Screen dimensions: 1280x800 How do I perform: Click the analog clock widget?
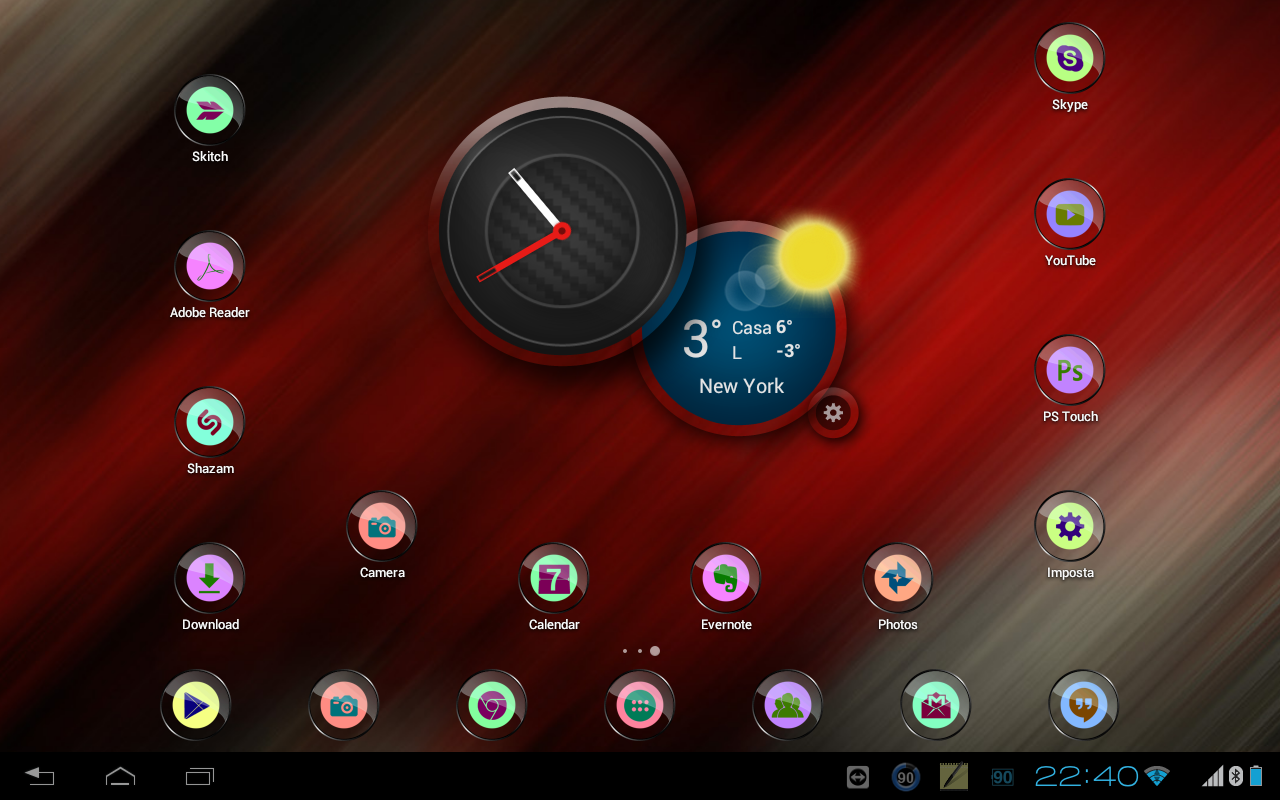tap(562, 231)
